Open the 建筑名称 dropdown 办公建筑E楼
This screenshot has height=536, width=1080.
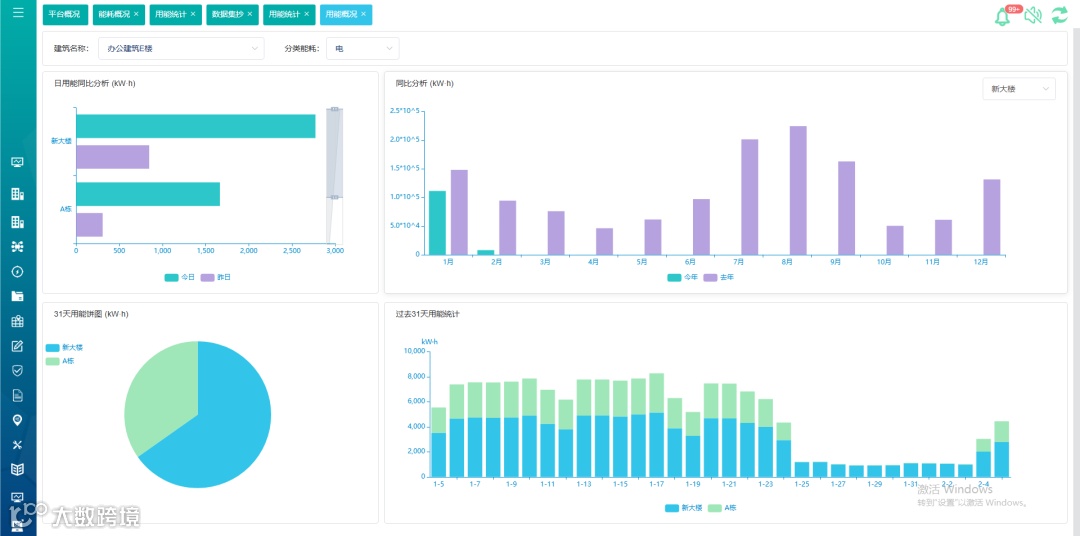tap(181, 49)
